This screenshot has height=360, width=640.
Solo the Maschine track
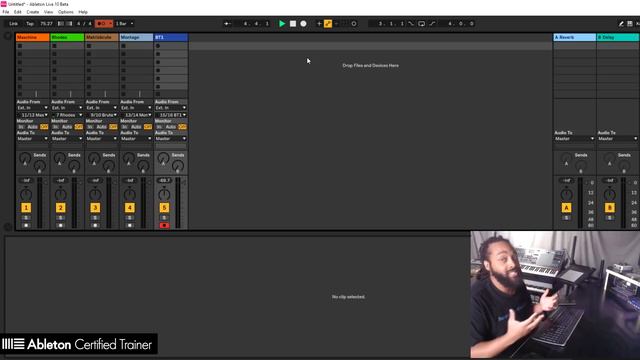[x=26, y=218]
